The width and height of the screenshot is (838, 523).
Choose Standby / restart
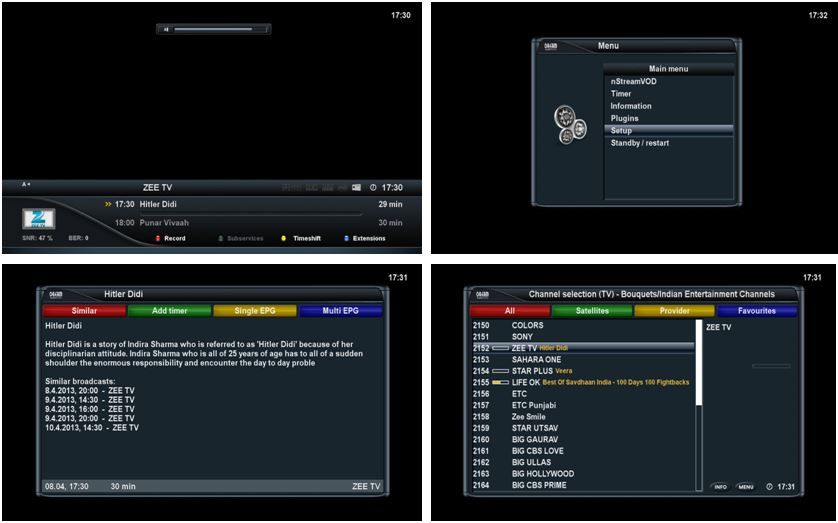coord(669,143)
